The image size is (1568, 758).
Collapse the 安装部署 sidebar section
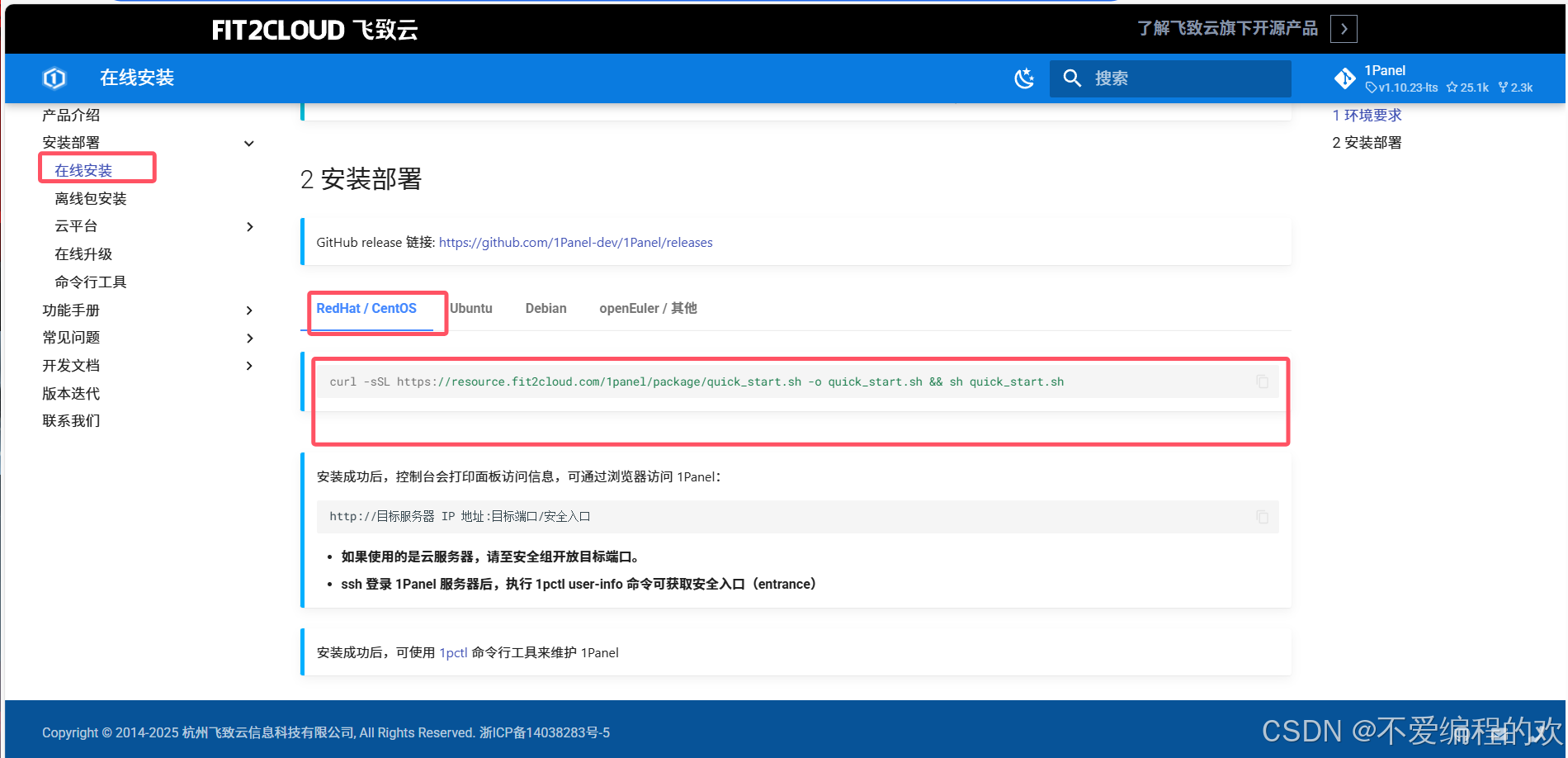click(x=249, y=143)
